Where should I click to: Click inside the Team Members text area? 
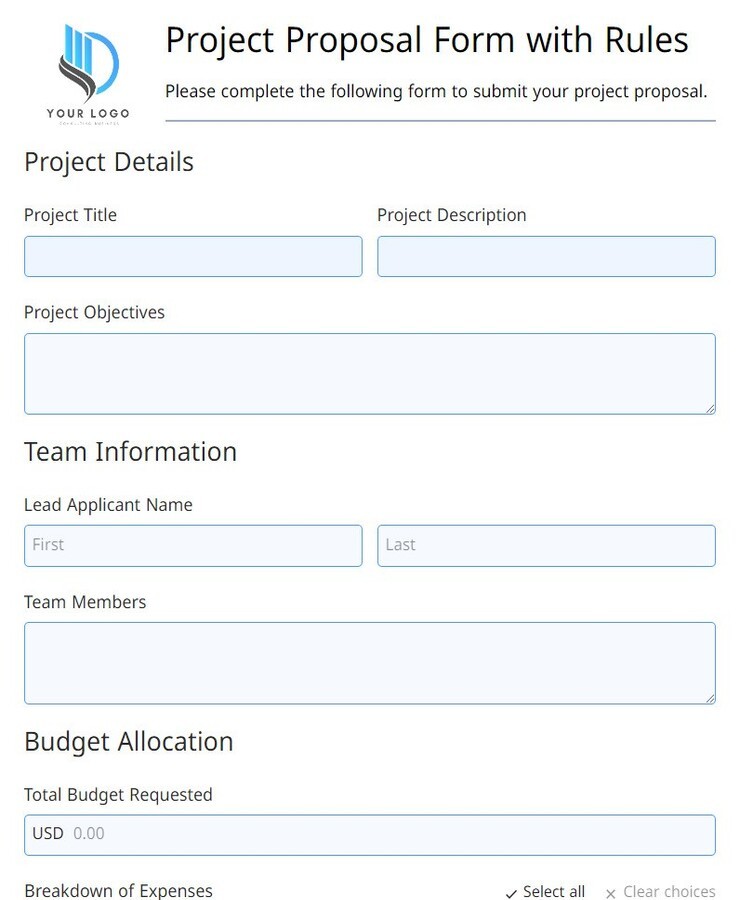[x=369, y=662]
